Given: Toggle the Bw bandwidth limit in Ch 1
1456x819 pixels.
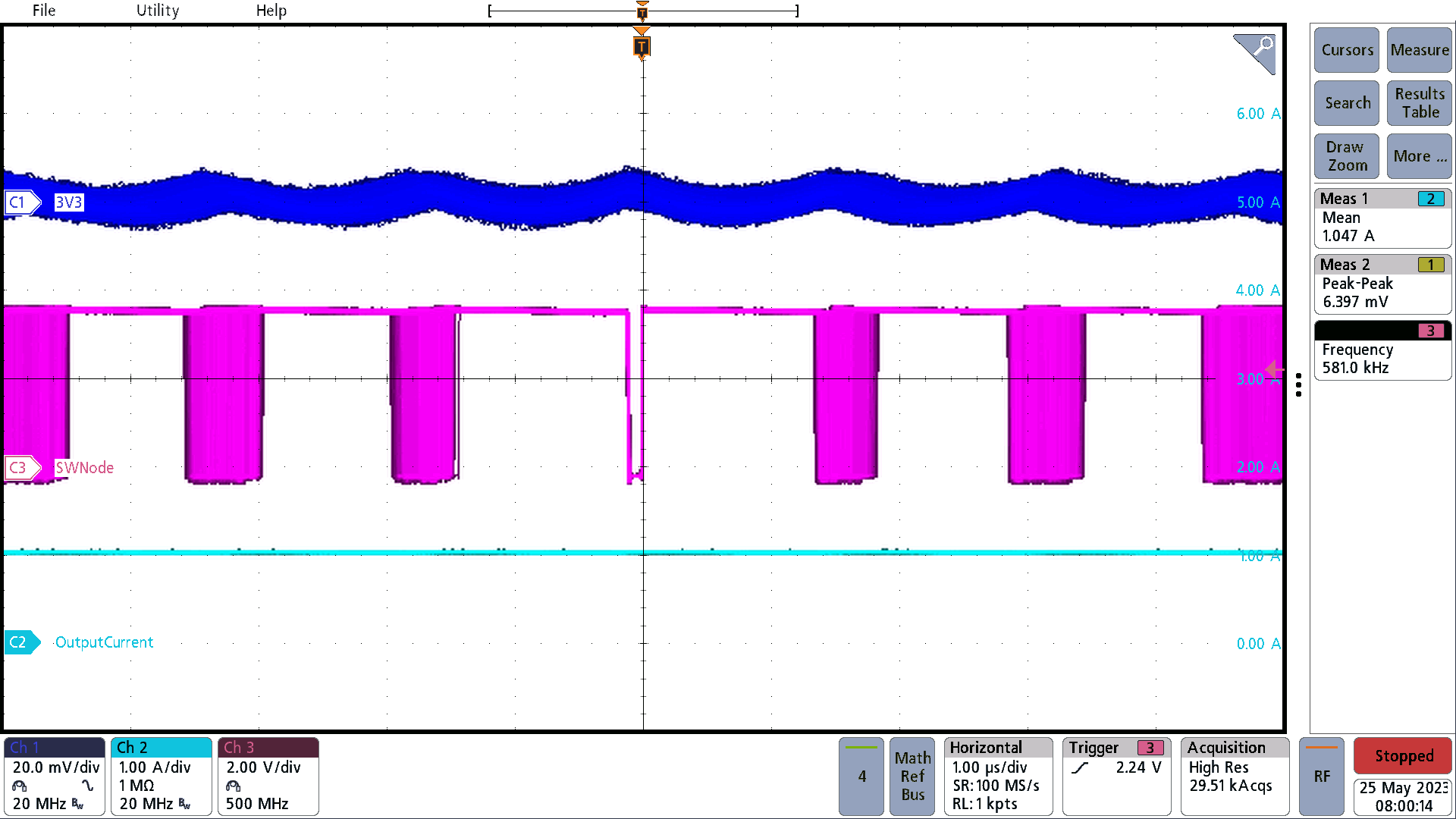Looking at the screenshot, I should (78, 805).
